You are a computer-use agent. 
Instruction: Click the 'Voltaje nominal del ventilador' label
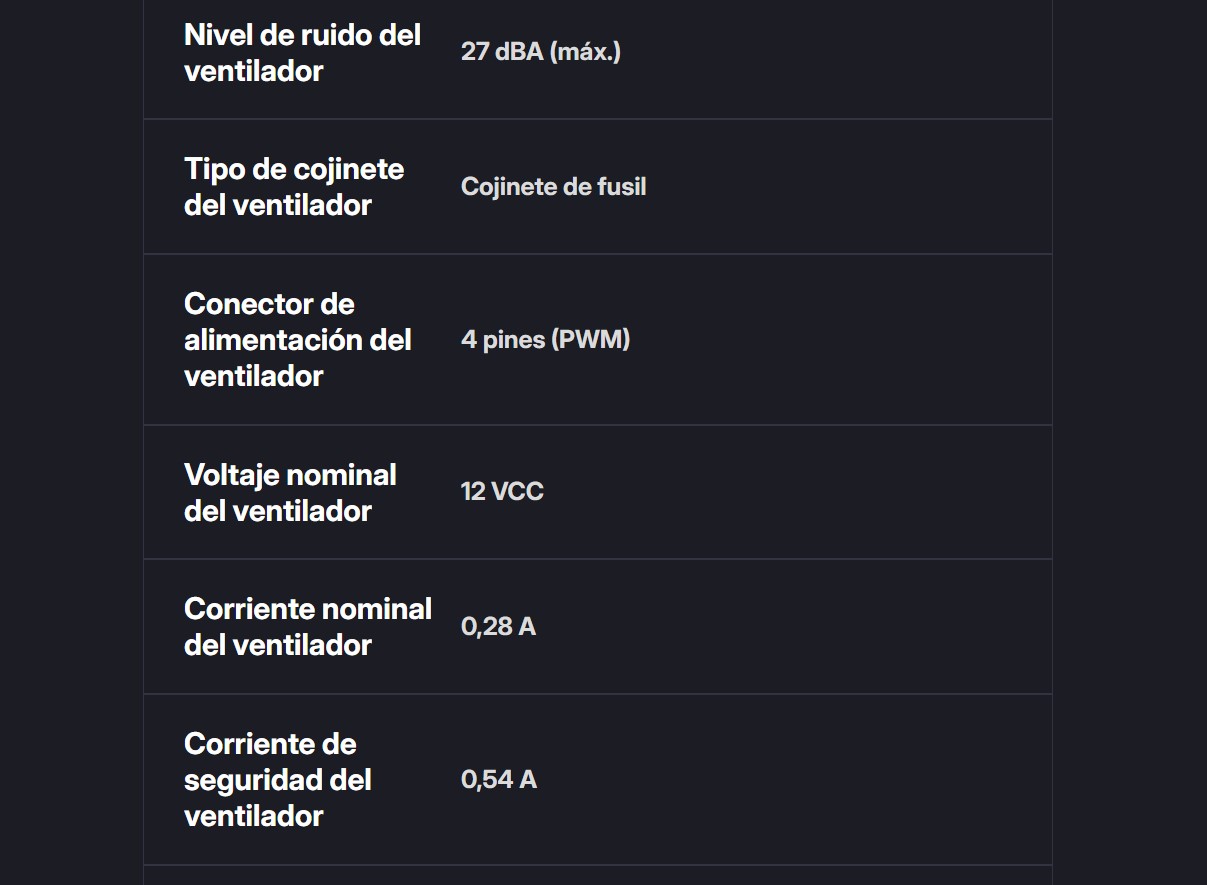(x=290, y=493)
